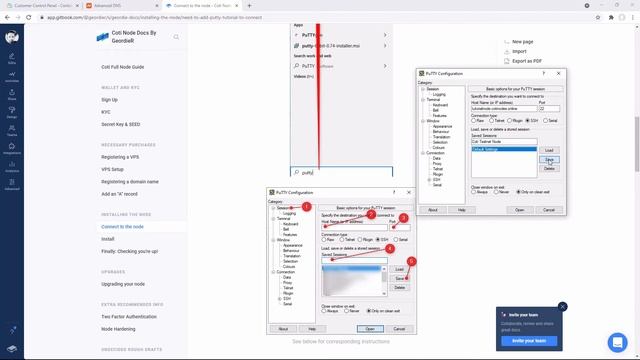
Task: Click the Saved Sessions name field, upper PuTTY
Action: (x=504, y=142)
